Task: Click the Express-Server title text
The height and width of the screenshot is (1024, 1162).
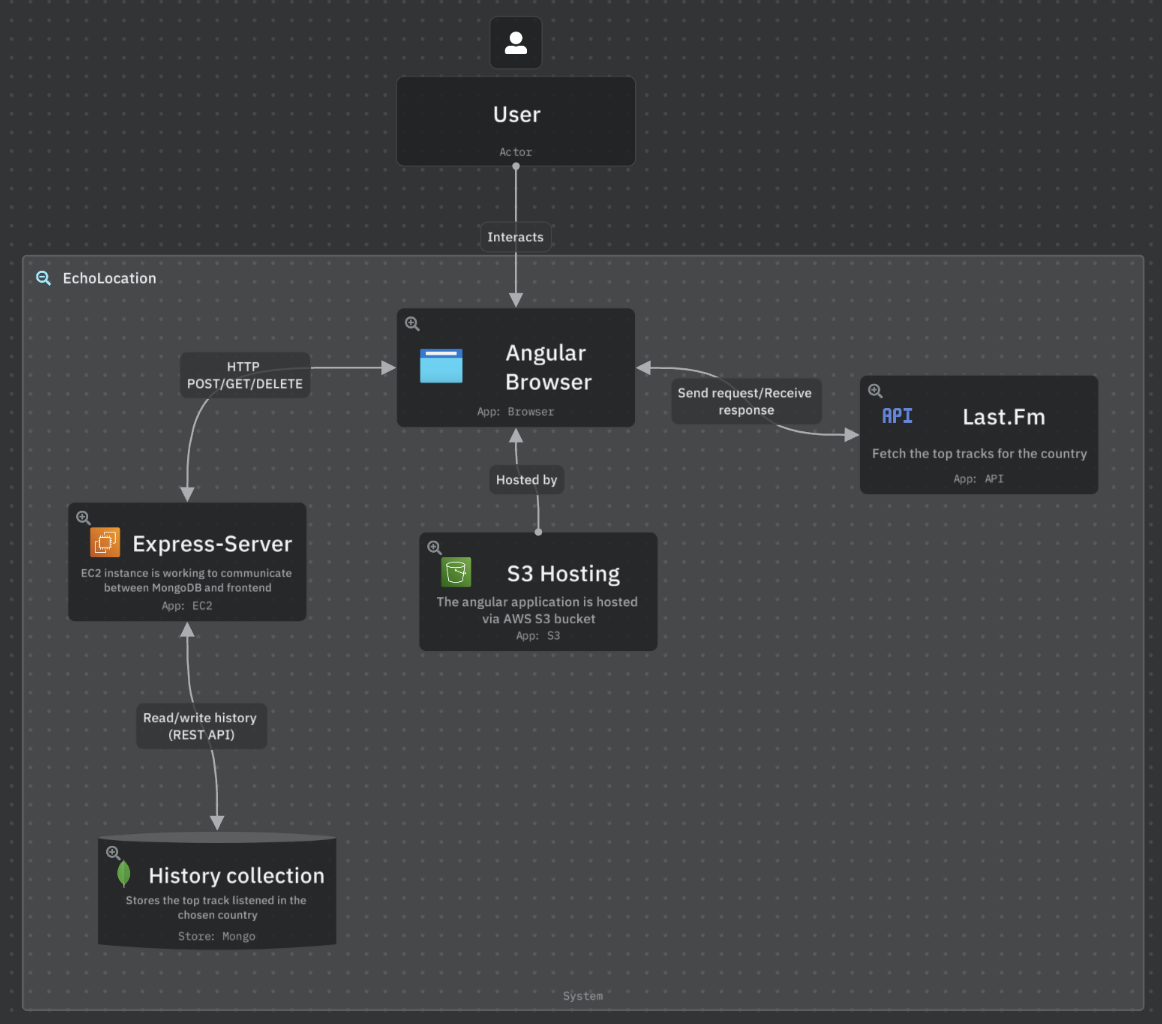Action: click(x=212, y=544)
